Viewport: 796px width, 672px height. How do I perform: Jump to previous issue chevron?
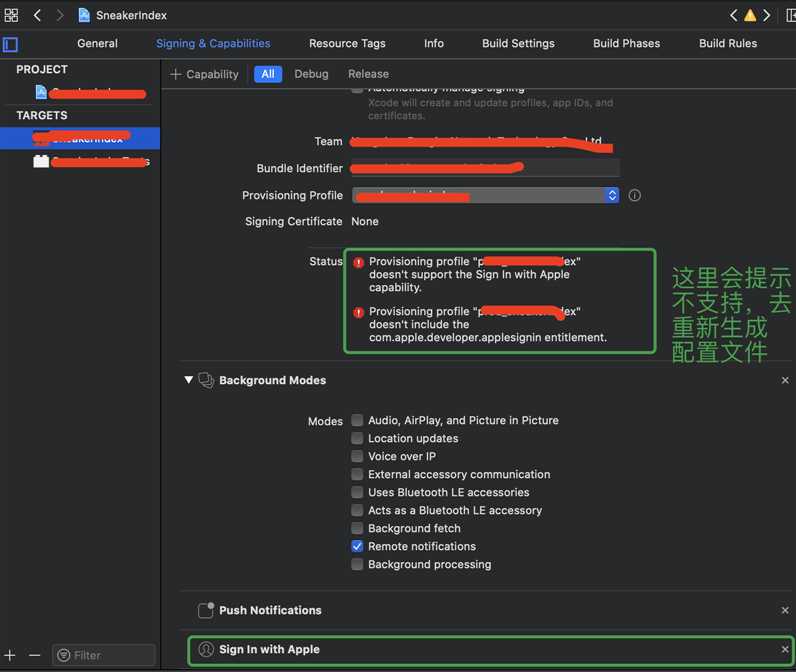[733, 16]
